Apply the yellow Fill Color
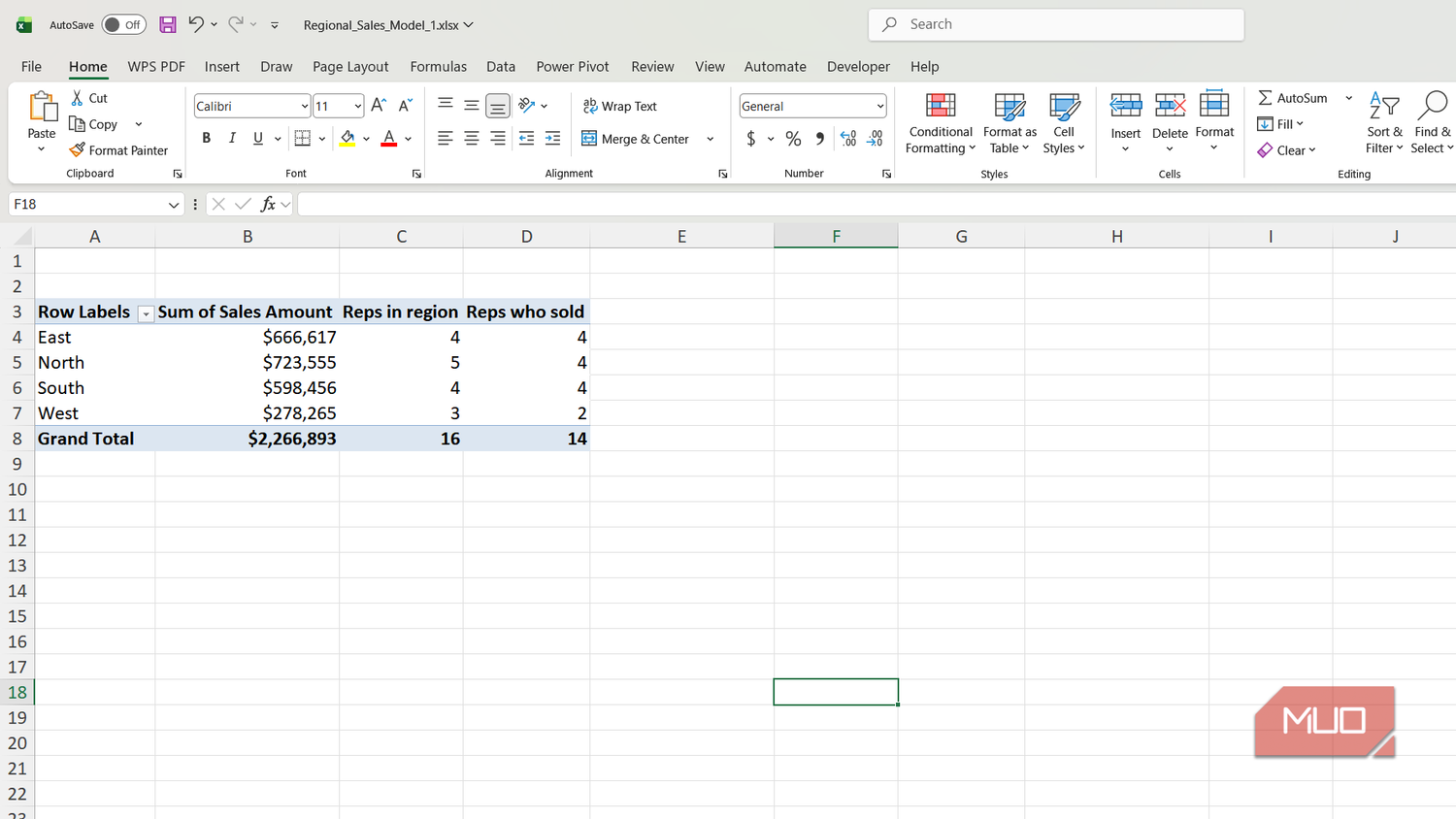 (347, 139)
